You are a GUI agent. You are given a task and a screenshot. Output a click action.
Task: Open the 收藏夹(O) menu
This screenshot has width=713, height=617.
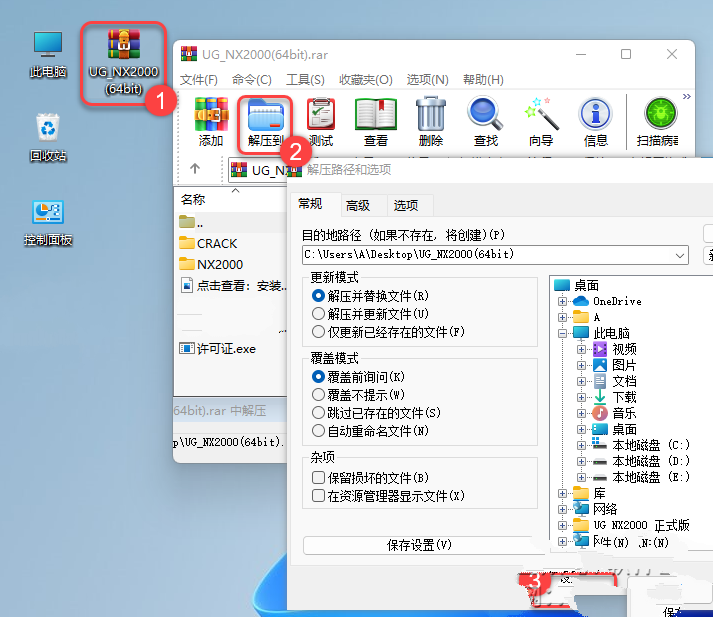pos(366,80)
